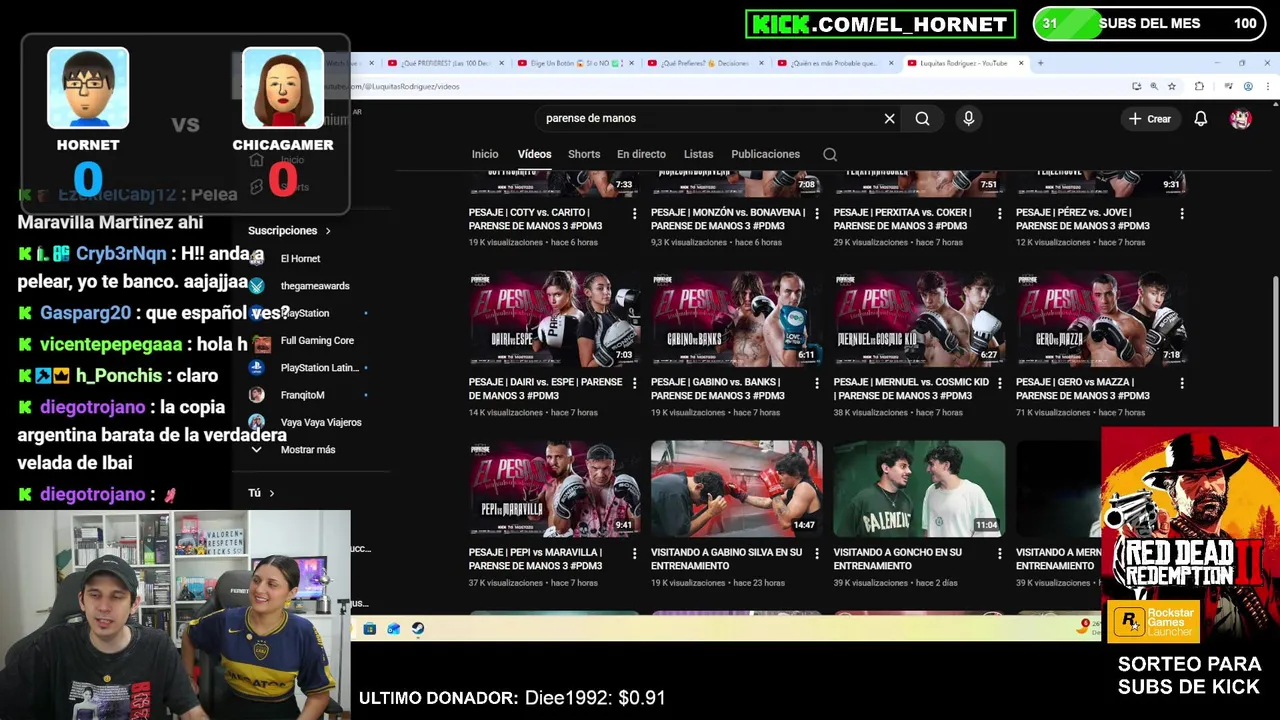Play GERO vs MAZZA weigh-in thumbnail
This screenshot has width=1280, height=720.
(x=1101, y=318)
